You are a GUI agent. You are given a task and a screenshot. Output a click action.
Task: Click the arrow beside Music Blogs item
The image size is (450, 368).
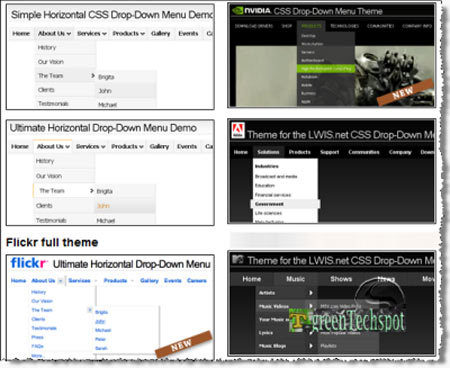click(311, 346)
